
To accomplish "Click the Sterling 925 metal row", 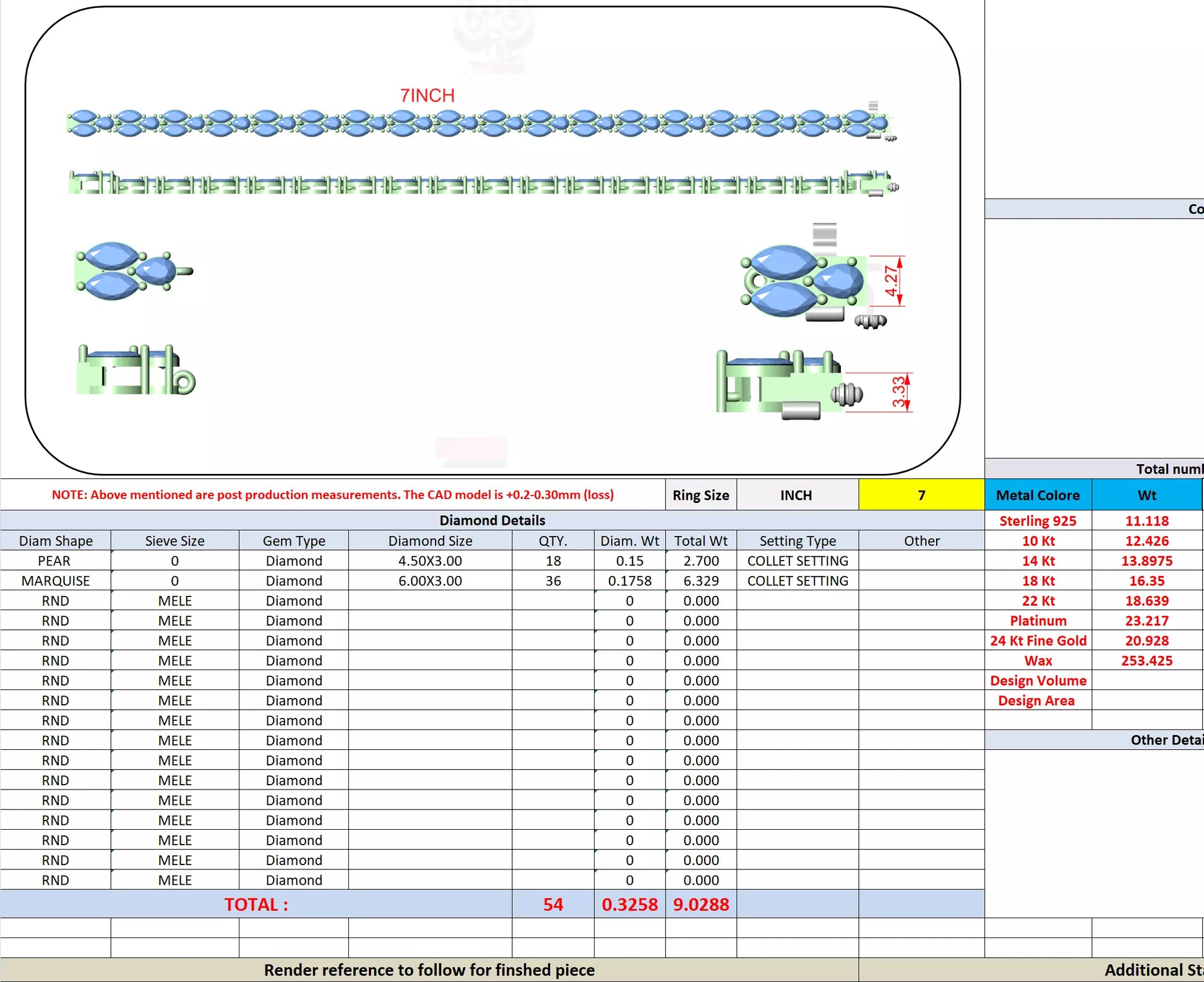I will (1038, 521).
